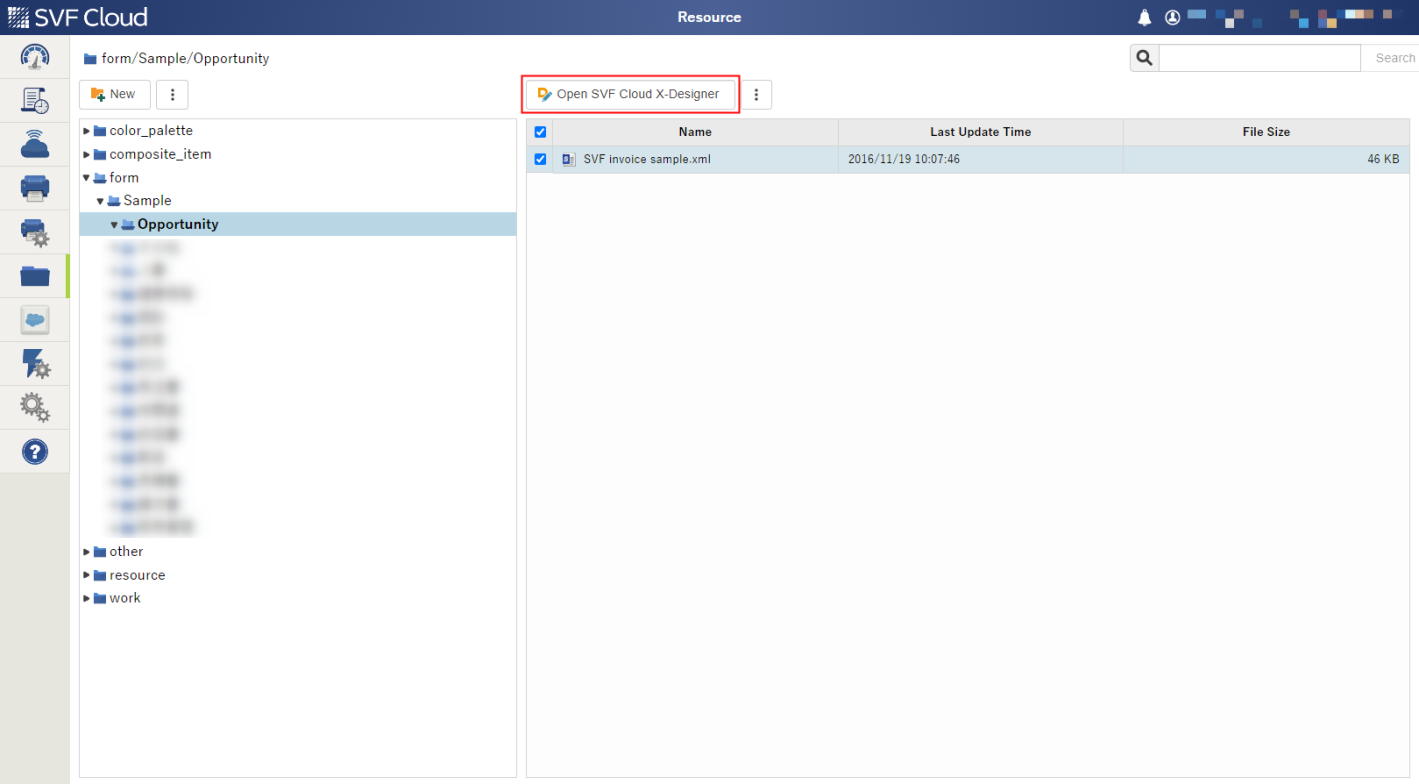Click the magnifier search icon
This screenshot has height=784, width=1419.
coord(1144,58)
